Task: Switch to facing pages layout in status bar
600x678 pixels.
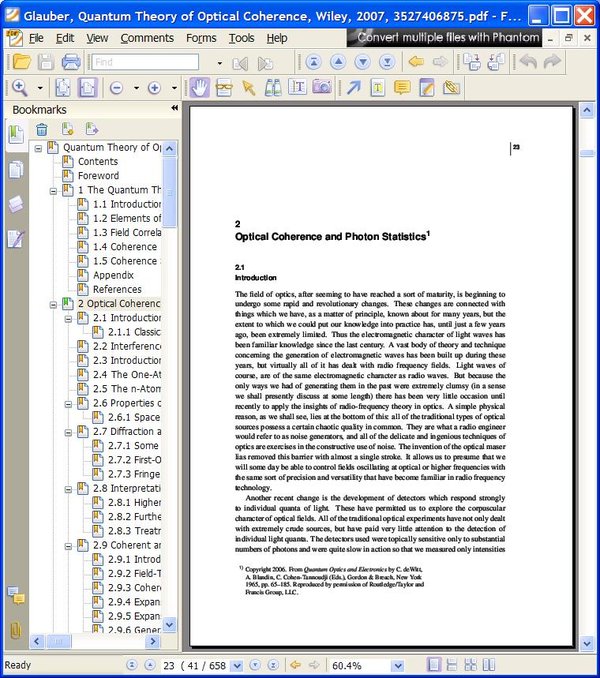Action: pos(489,665)
